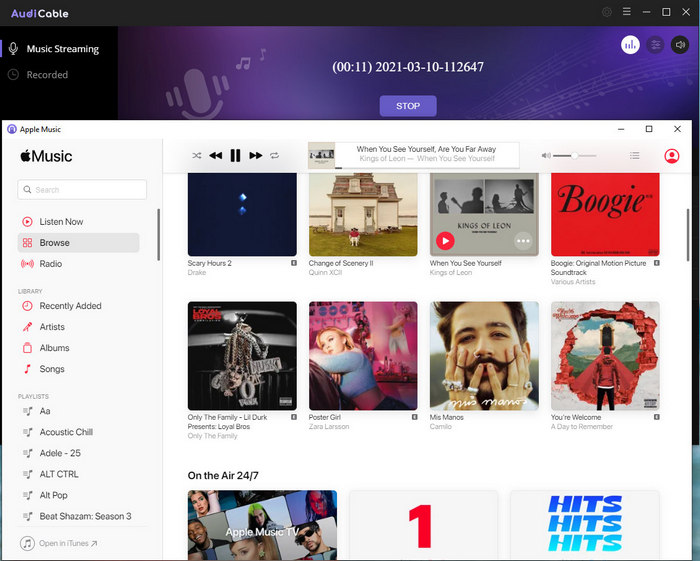Viewport: 700px width, 561px height.
Task: Open the Apple Music TV station tile
Action: click(262, 525)
